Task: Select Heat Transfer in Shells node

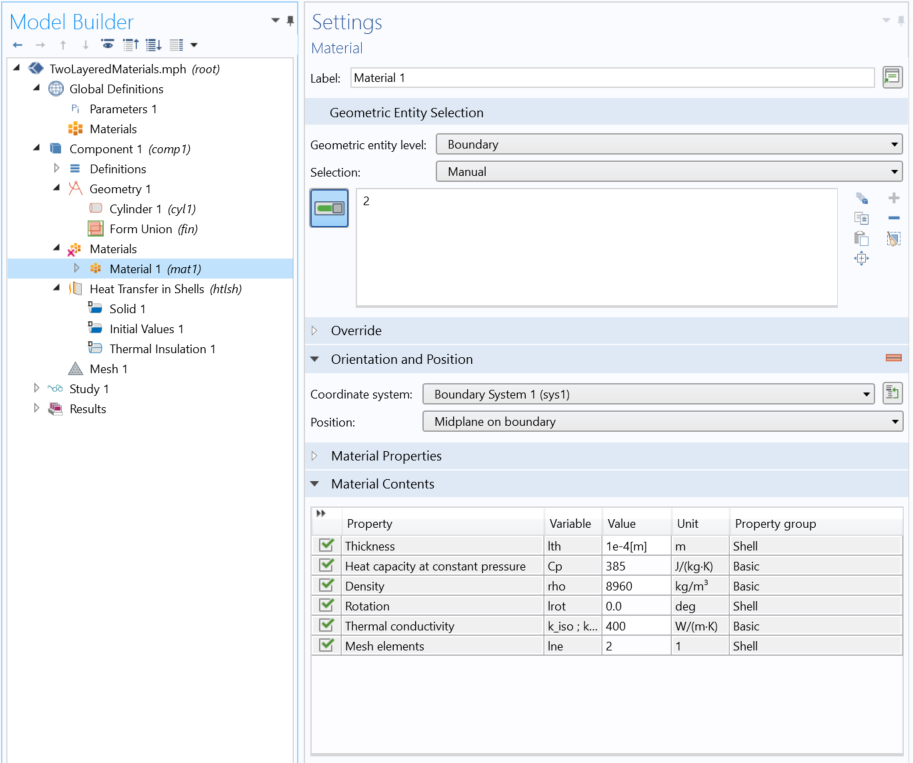Action: pos(165,289)
